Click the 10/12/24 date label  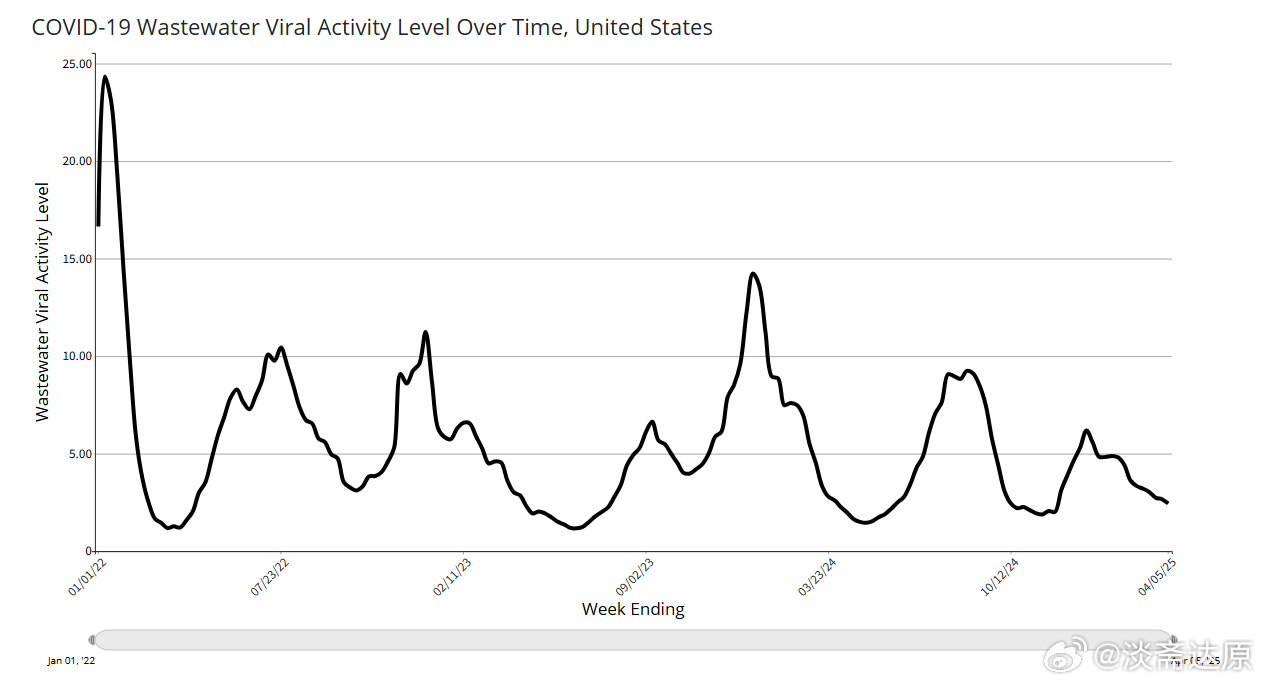tap(999, 578)
